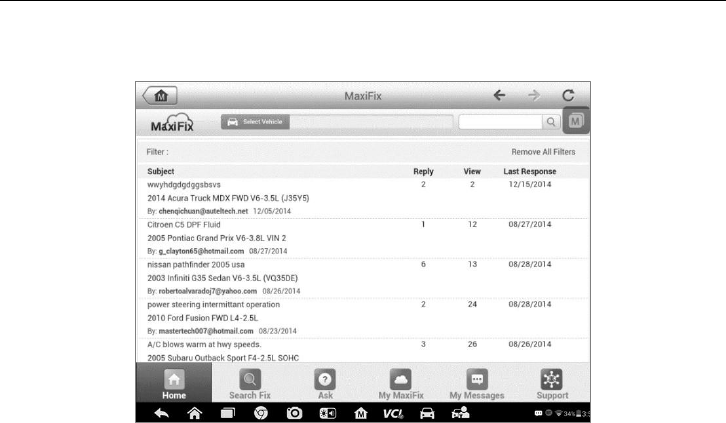Screen dimensions: 726x423
Task: Click the Last Response column header
Action: (530, 171)
